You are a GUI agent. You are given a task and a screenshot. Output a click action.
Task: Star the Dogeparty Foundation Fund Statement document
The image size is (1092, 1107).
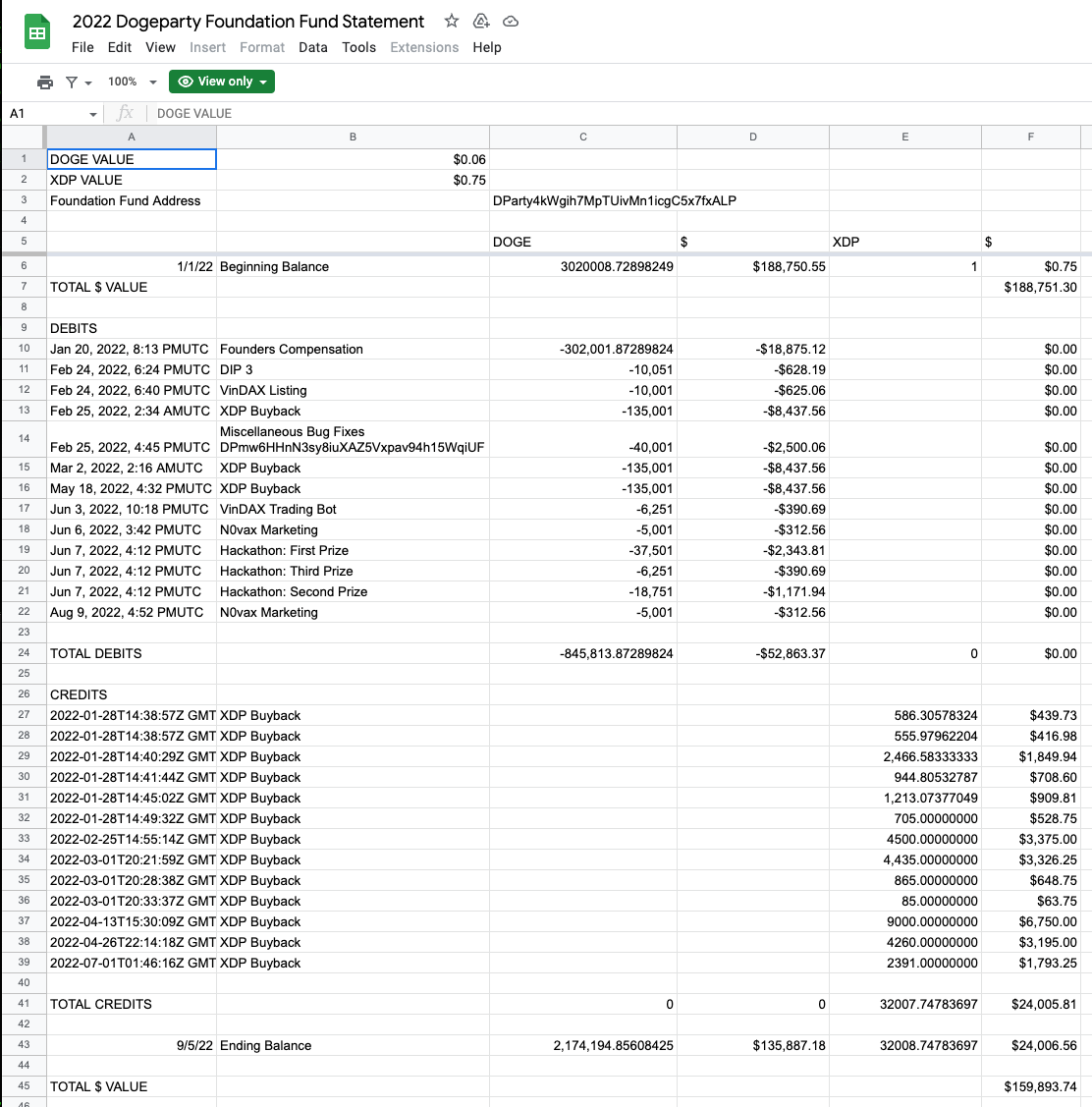click(x=452, y=22)
